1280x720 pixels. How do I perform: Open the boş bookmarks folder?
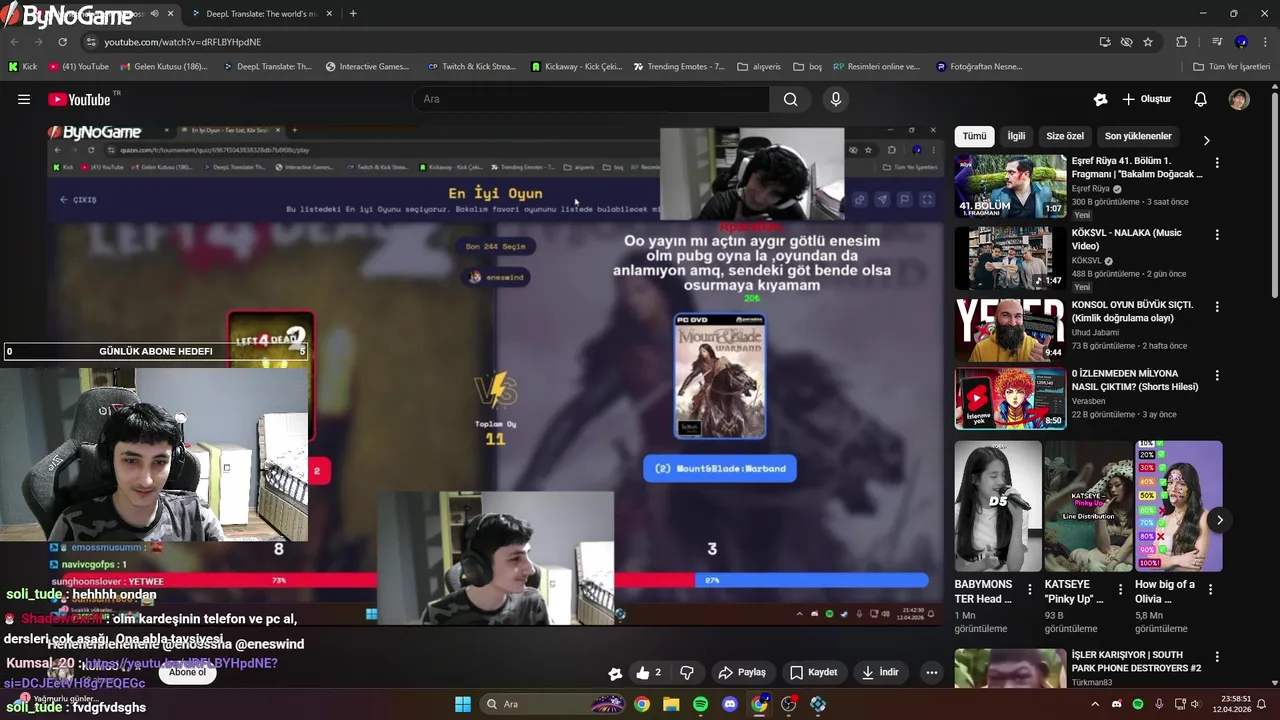(x=807, y=67)
